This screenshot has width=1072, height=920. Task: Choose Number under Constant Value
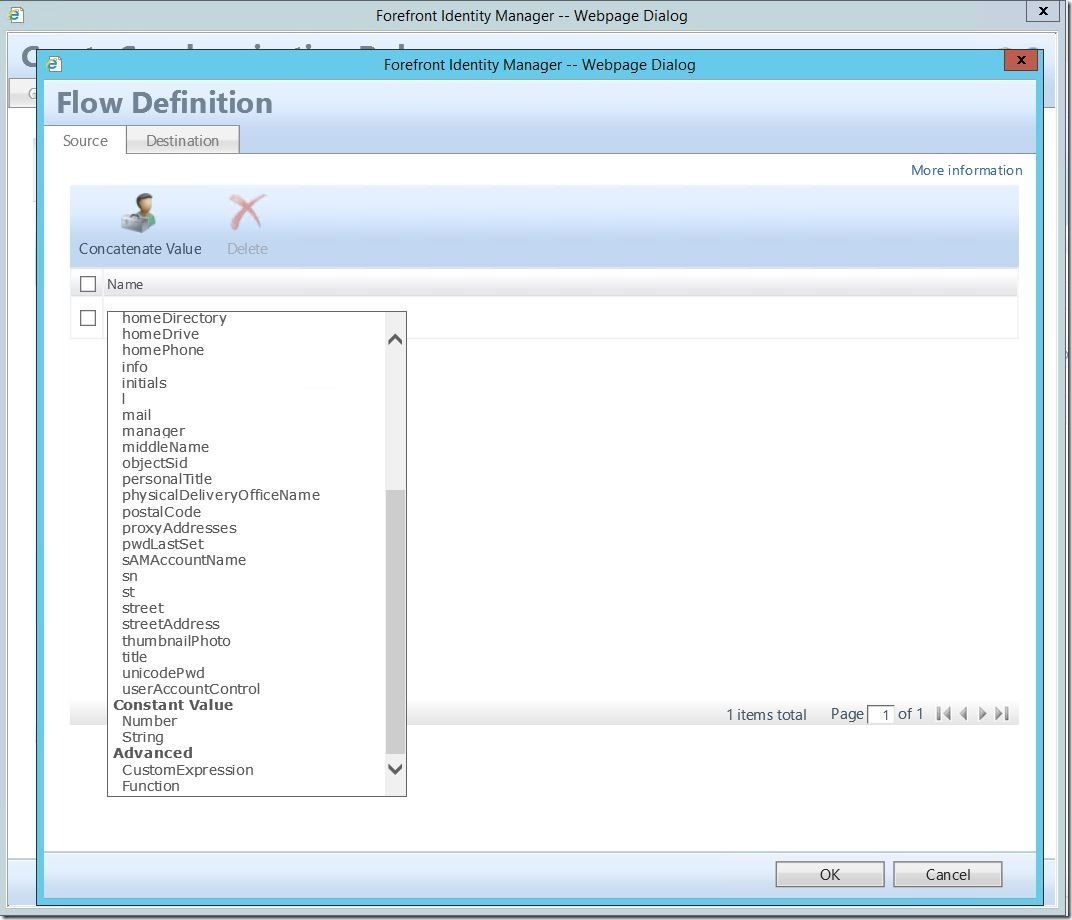(x=149, y=721)
